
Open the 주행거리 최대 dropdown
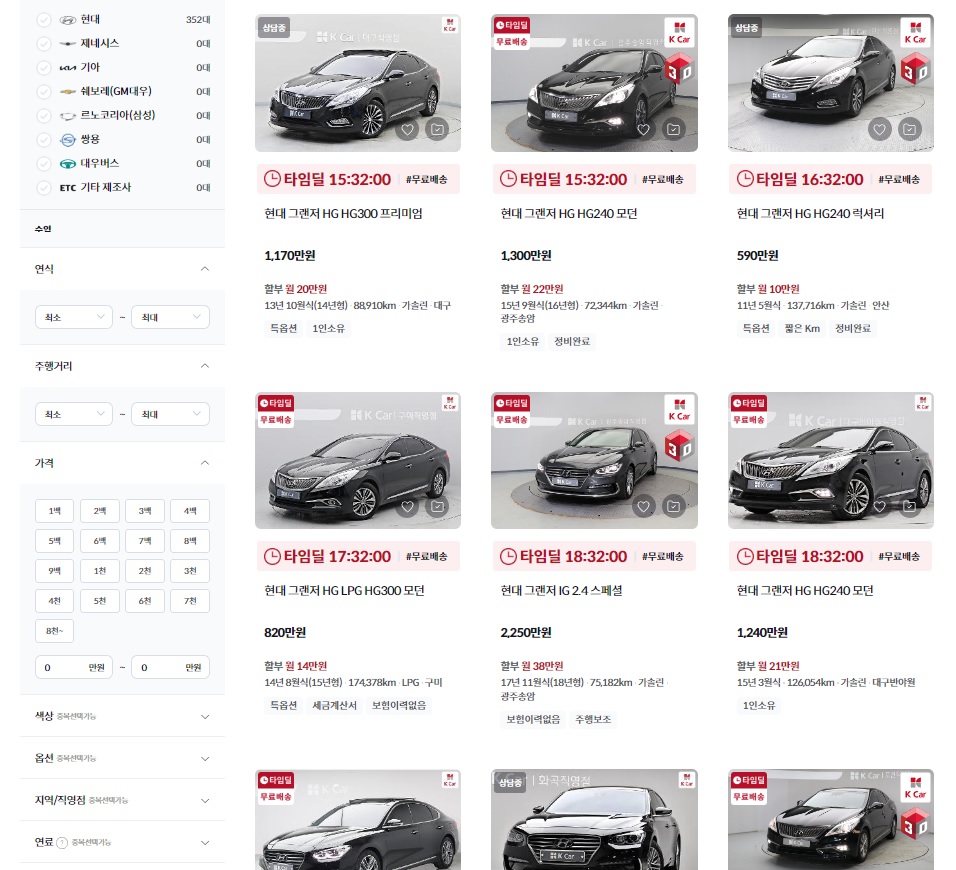tap(171, 414)
